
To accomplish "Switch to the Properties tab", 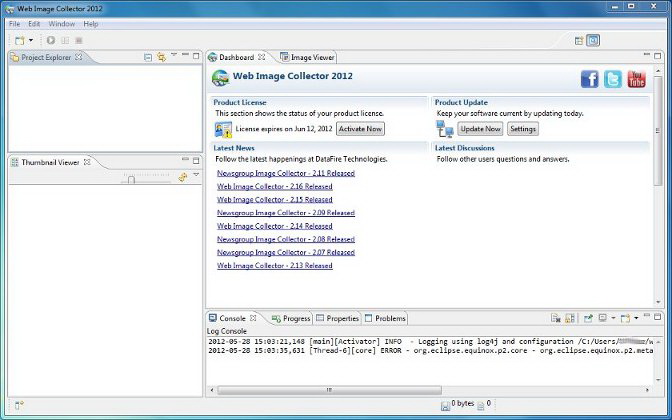I will click(x=337, y=318).
